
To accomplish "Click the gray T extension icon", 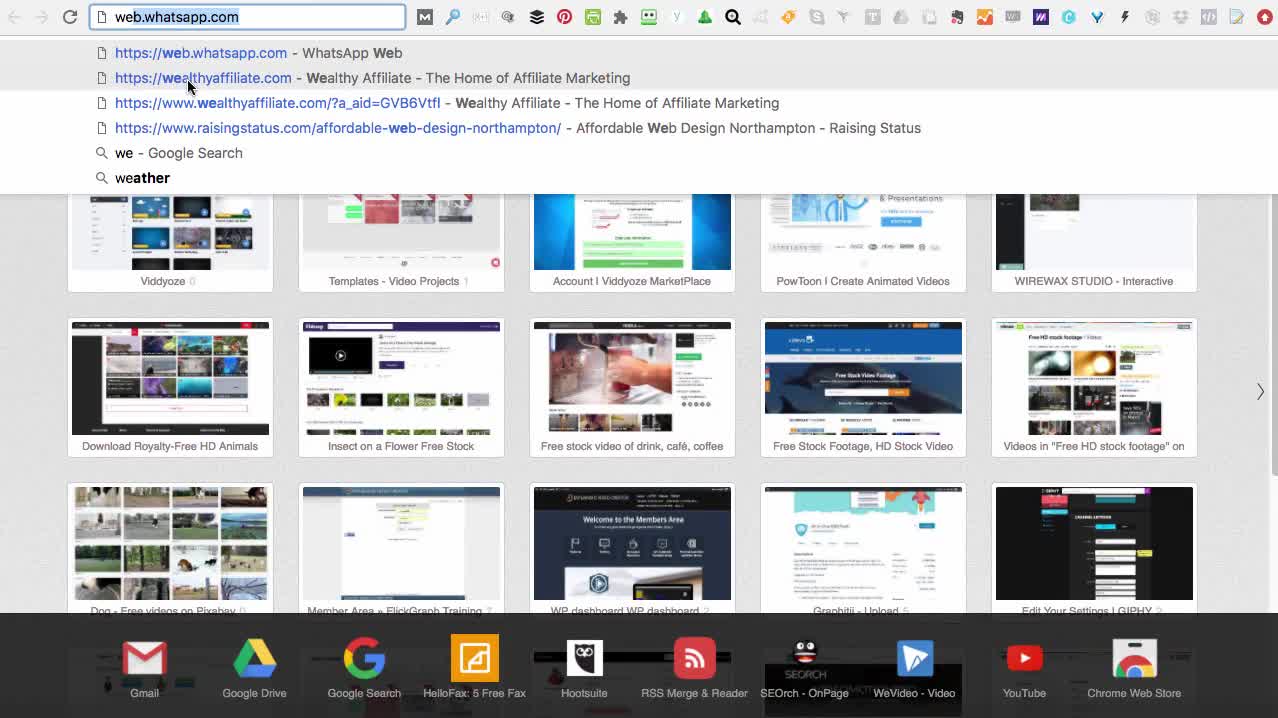I will pyautogui.click(x=873, y=17).
